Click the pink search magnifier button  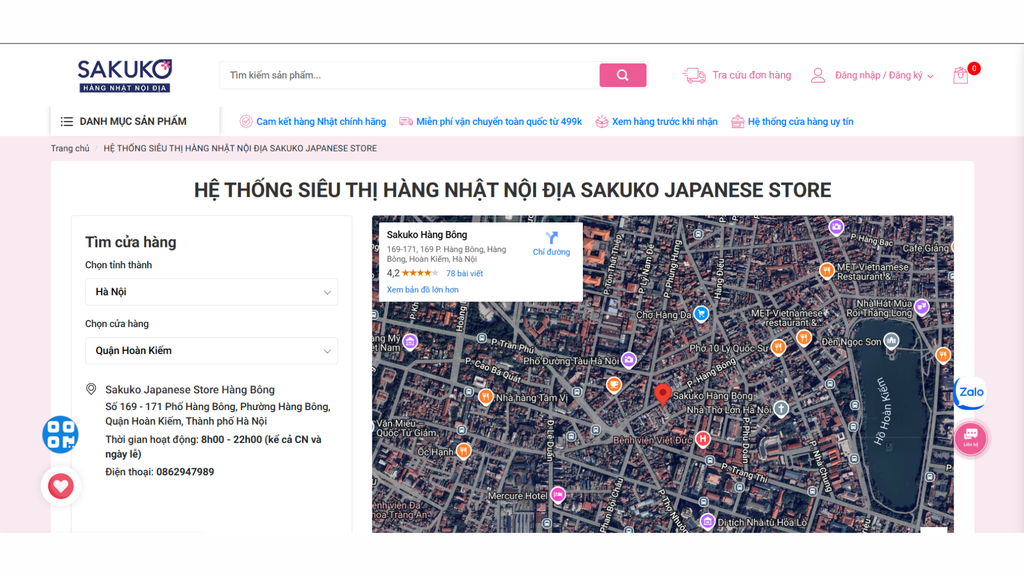622,75
